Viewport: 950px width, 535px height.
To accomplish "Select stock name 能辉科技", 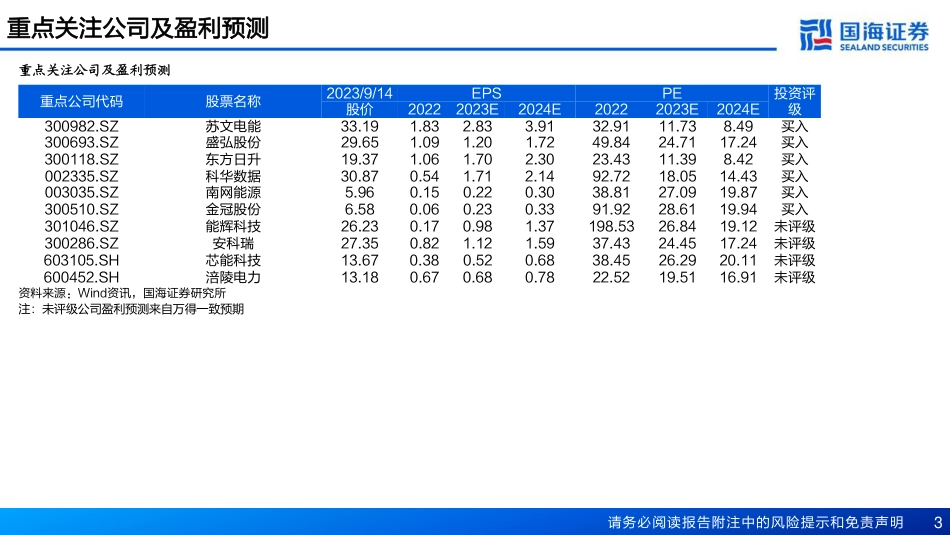I will [x=233, y=227].
